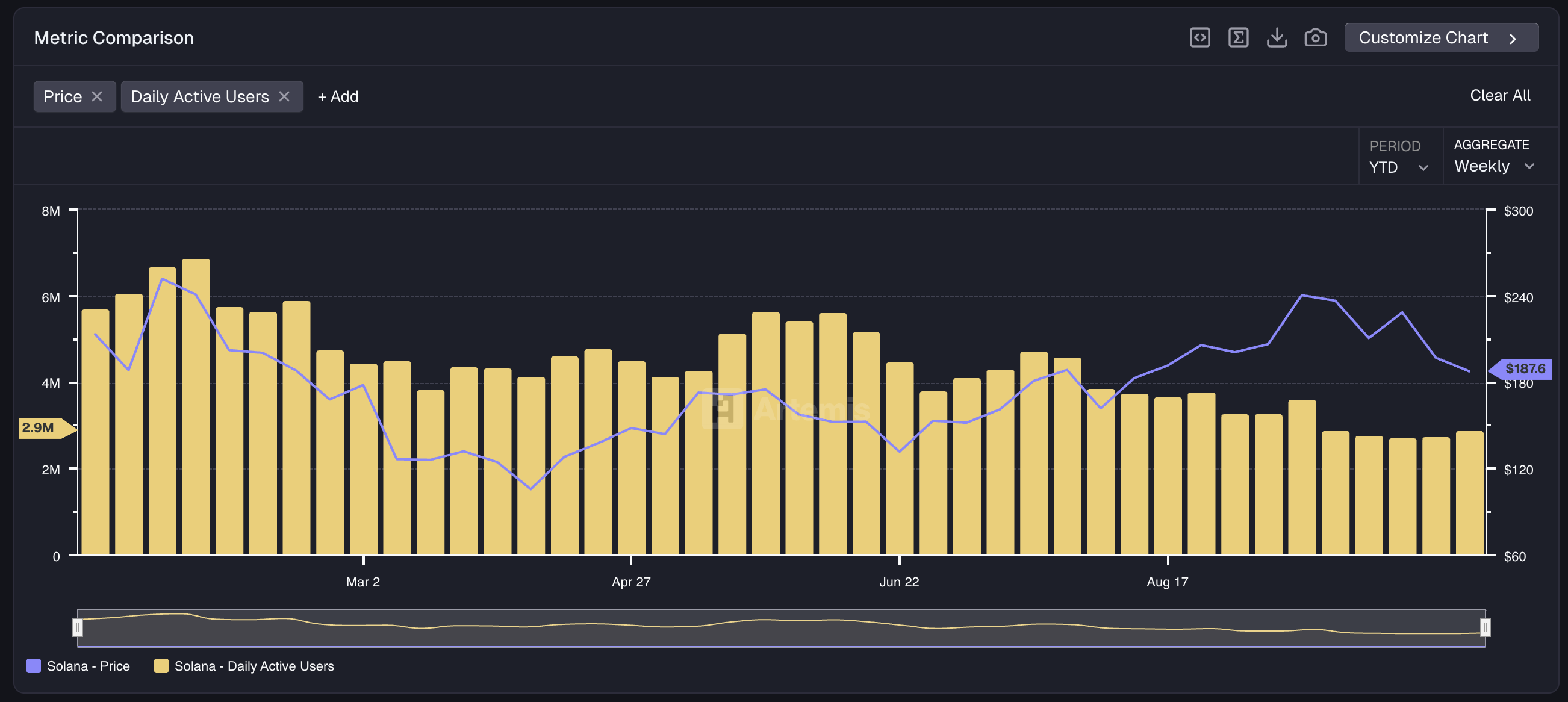This screenshot has height=702, width=1568.
Task: Toggle the Price metric filter chip
Action: pos(63,96)
